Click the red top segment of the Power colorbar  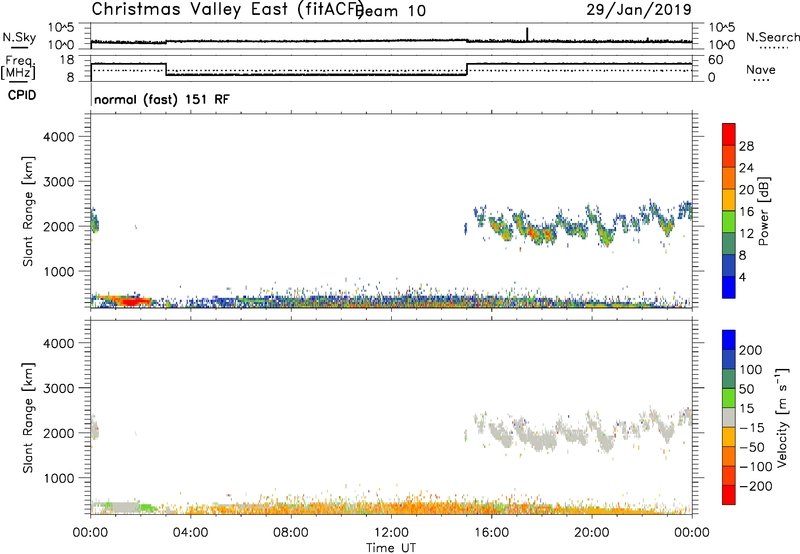click(x=729, y=134)
